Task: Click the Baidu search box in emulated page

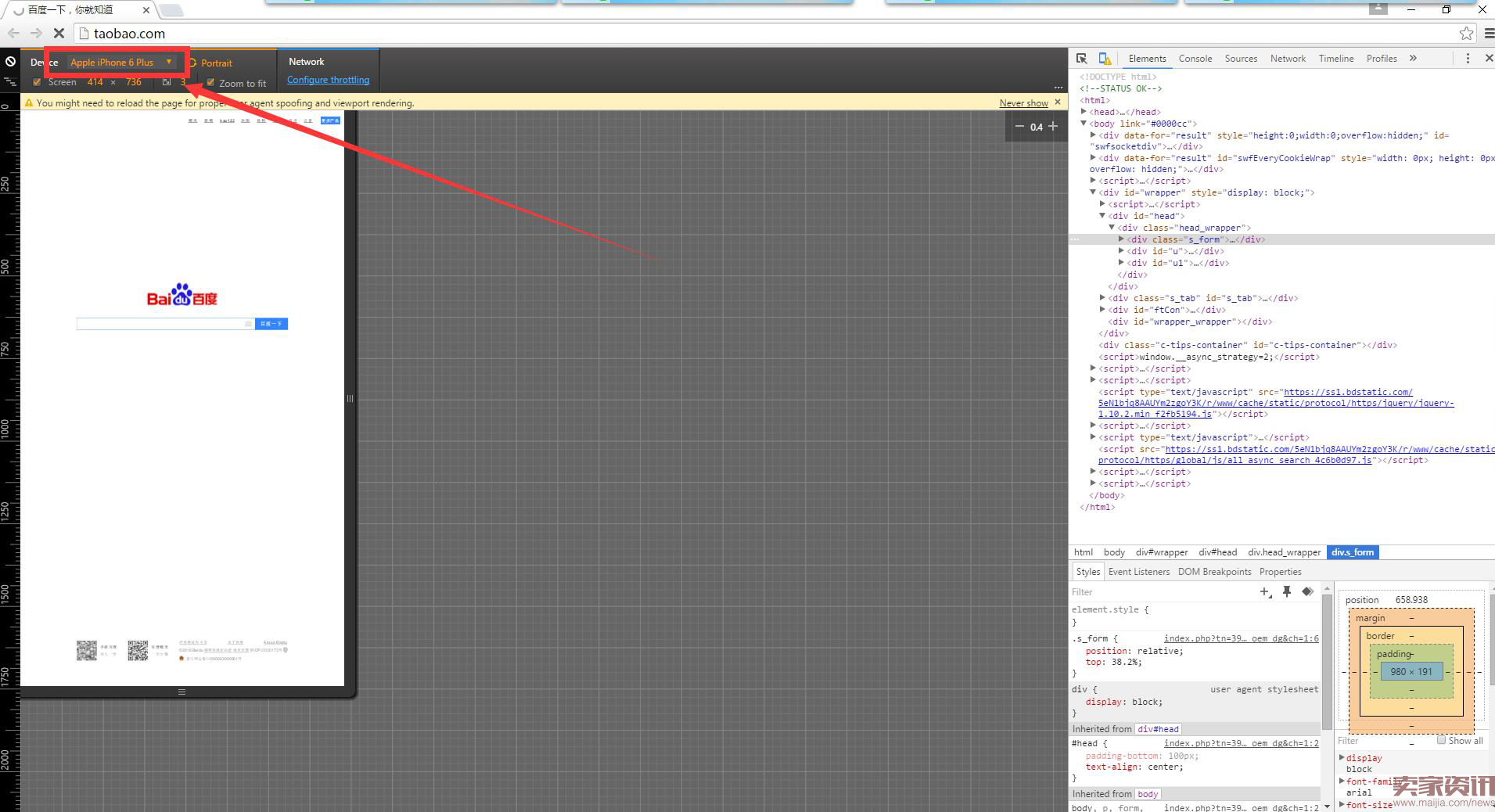Action: coord(165,324)
